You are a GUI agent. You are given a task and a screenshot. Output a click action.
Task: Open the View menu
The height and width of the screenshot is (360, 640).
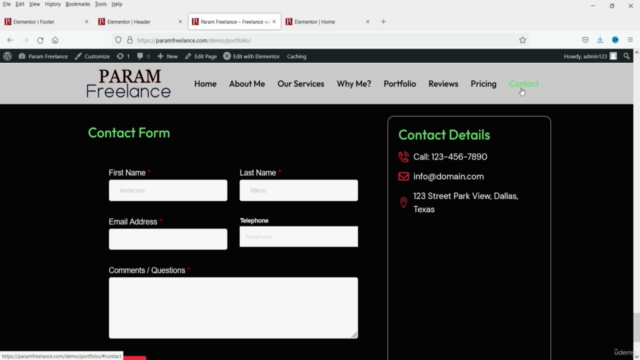(34, 4)
